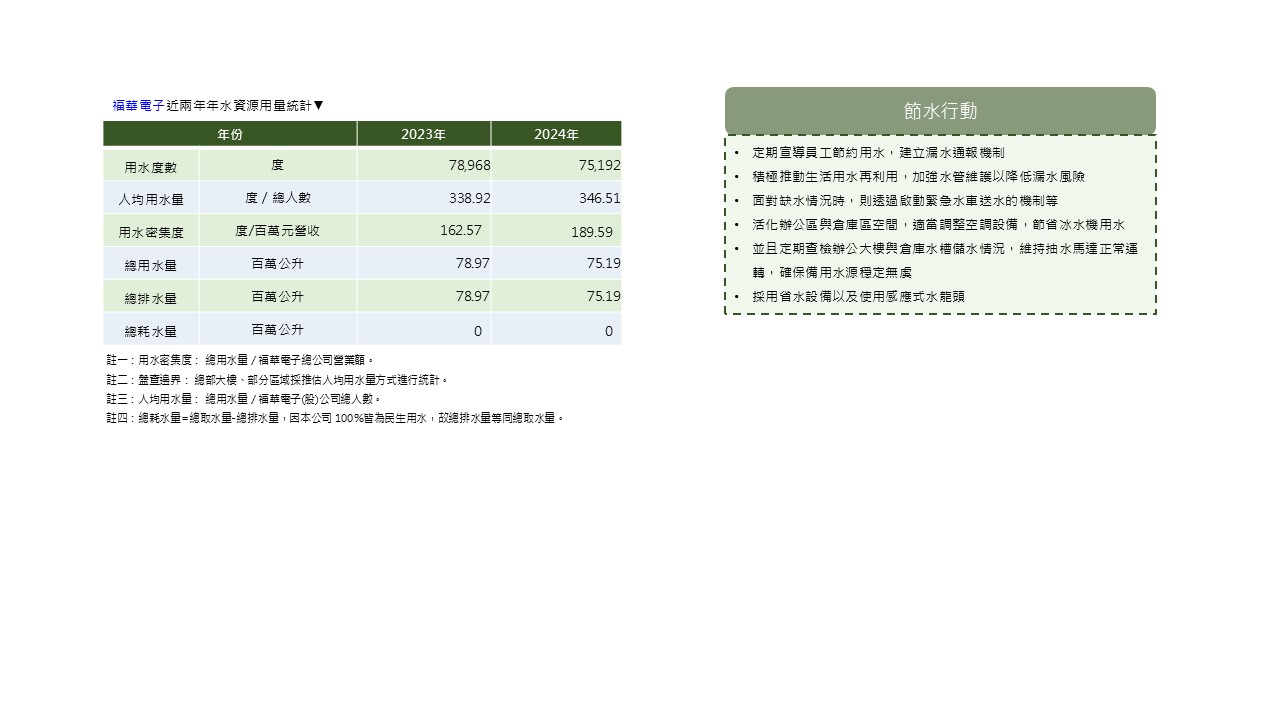This screenshot has width=1280, height=720.
Task: Select footnote 註二 about 盤查邊界
Action: 277,380
